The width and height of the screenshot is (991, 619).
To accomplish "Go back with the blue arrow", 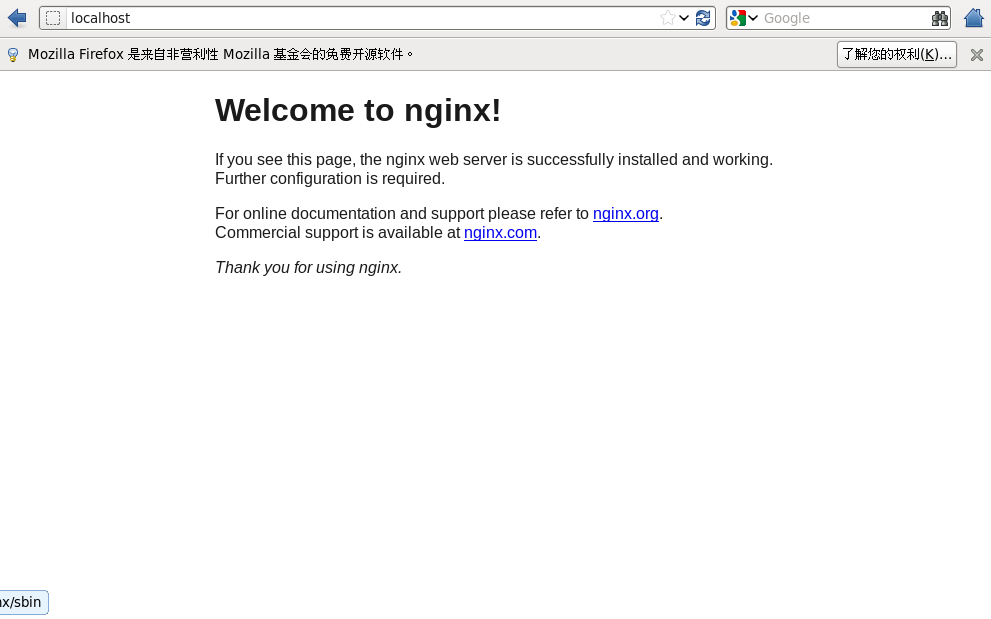I will 17,18.
